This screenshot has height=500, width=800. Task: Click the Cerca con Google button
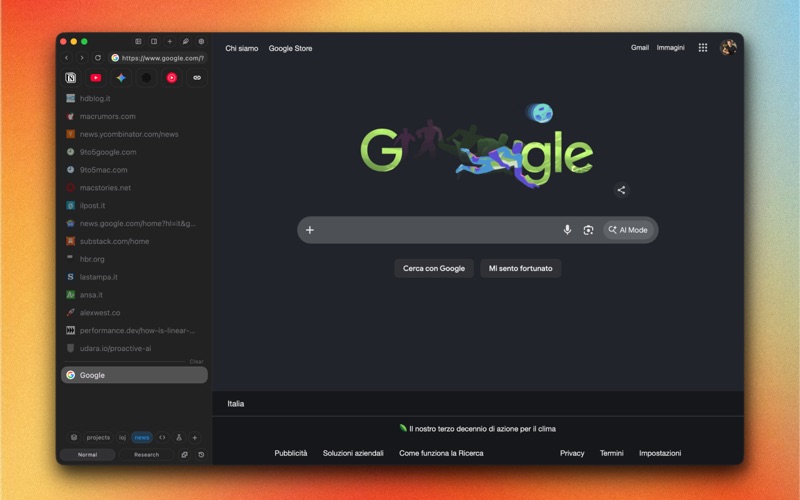pos(434,268)
